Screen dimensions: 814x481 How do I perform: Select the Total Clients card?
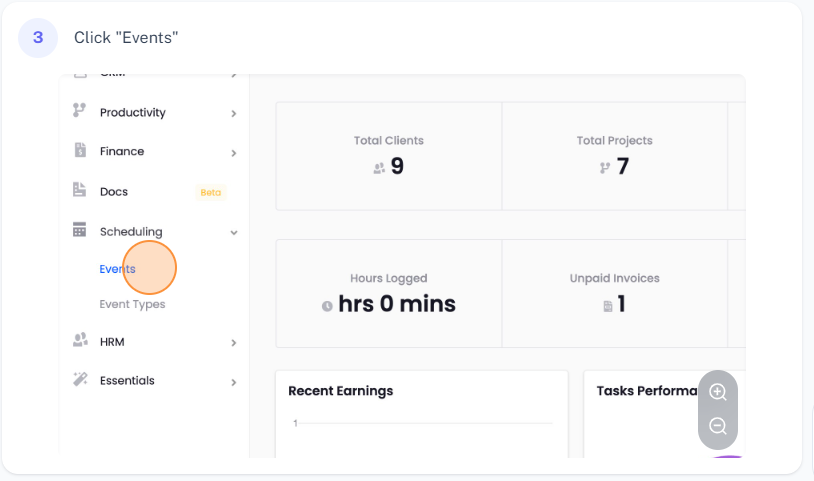click(388, 155)
